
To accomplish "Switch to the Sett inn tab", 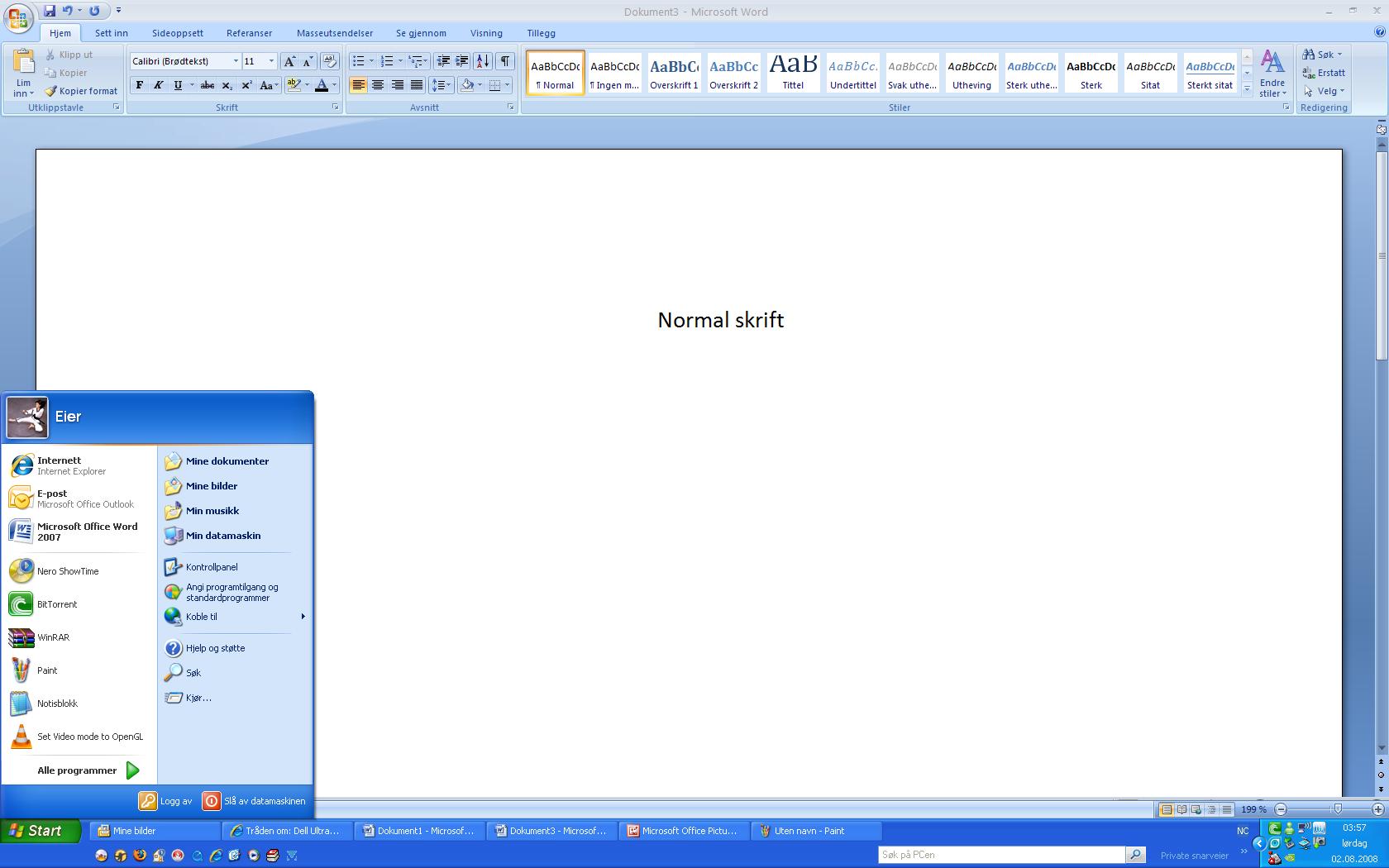I will (112, 33).
